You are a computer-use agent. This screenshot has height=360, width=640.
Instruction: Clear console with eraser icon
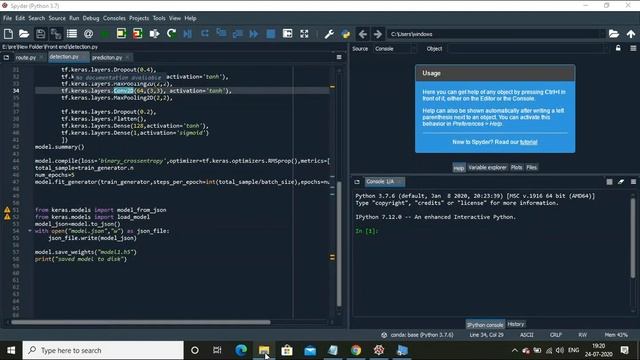(621, 182)
